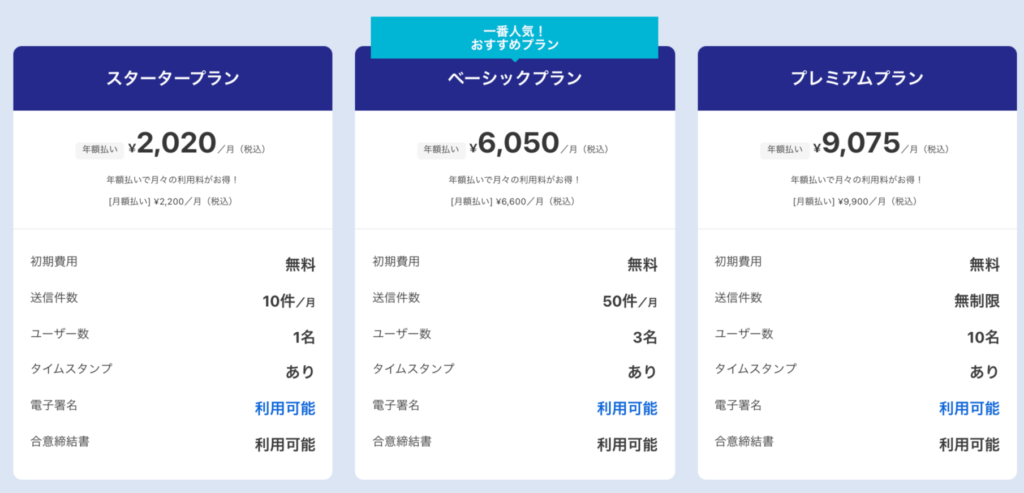Select the ベーシックプラン header
This screenshot has width=1024, height=493.
(x=515, y=78)
